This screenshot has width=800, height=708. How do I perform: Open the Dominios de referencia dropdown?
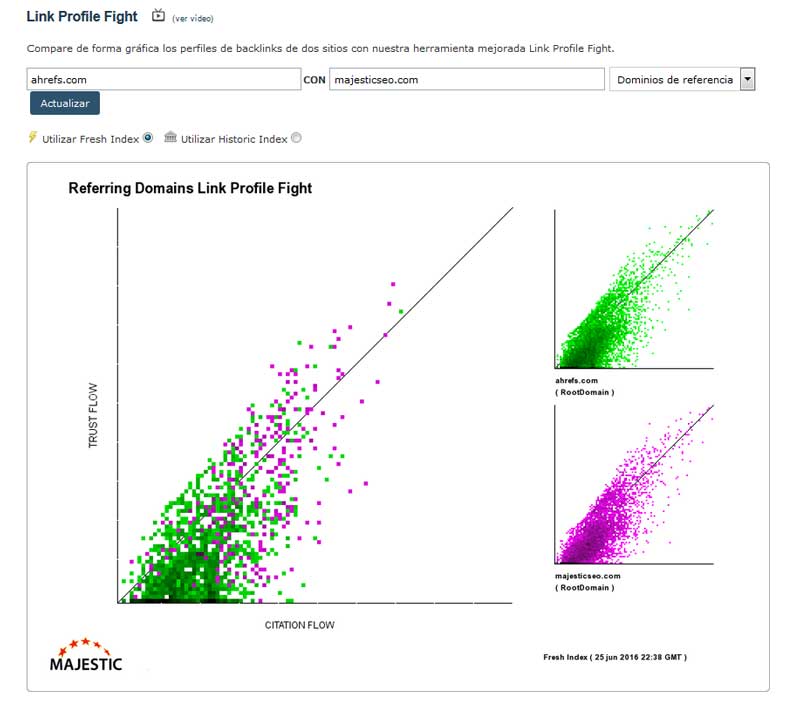(674, 80)
